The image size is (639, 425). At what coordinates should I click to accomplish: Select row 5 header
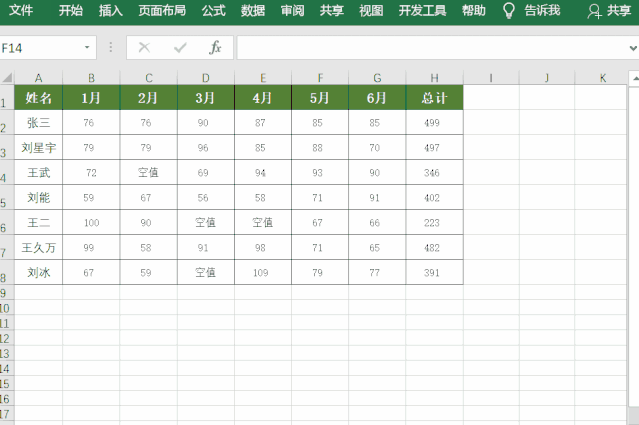7,197
